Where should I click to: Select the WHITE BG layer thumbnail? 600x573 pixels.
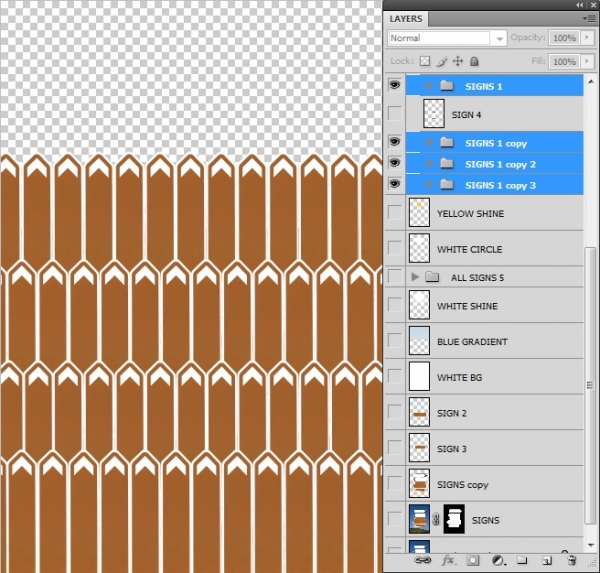click(419, 377)
